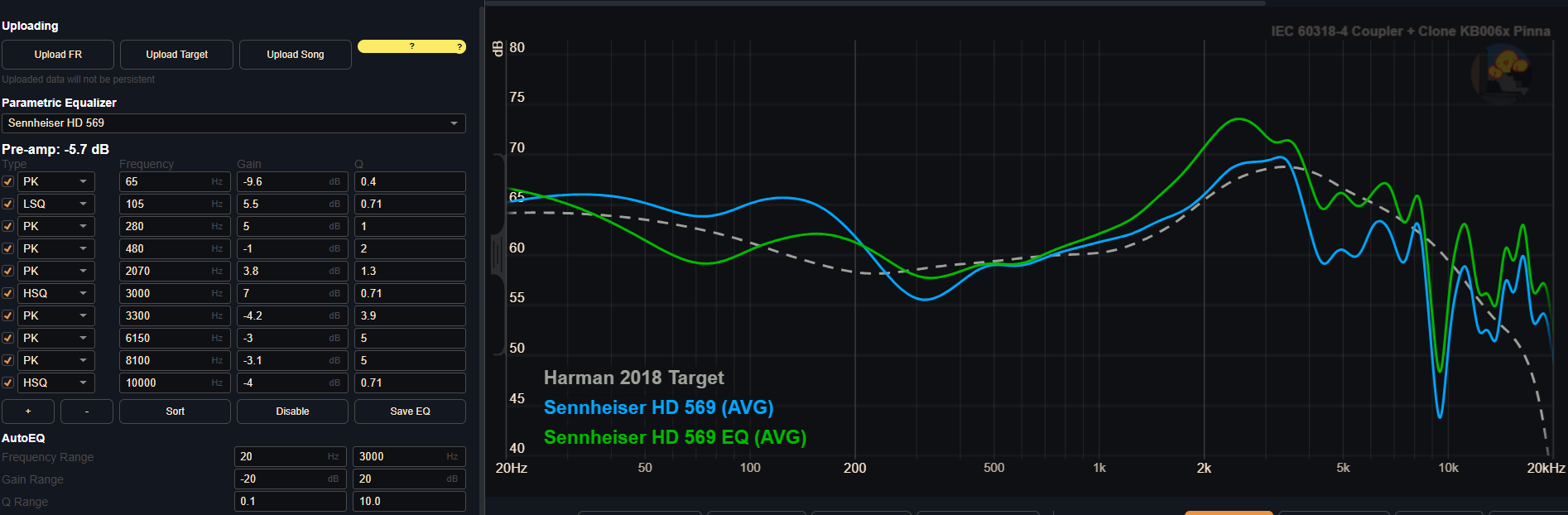Click the AutoEQ Gain Range -20 dB field
Screen dimensions: 1568x515
(x=290, y=479)
